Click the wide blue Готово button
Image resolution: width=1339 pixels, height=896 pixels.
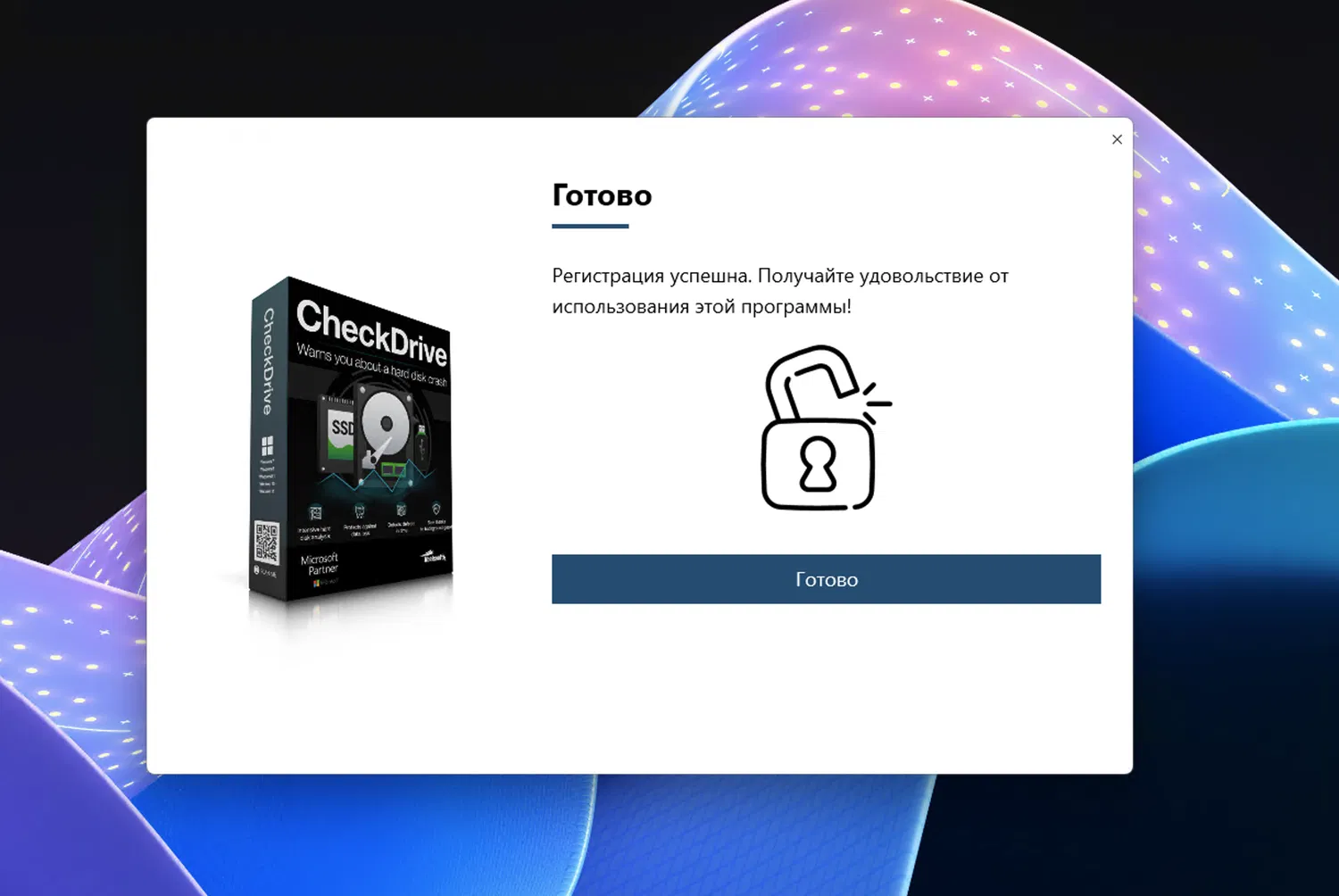point(826,579)
